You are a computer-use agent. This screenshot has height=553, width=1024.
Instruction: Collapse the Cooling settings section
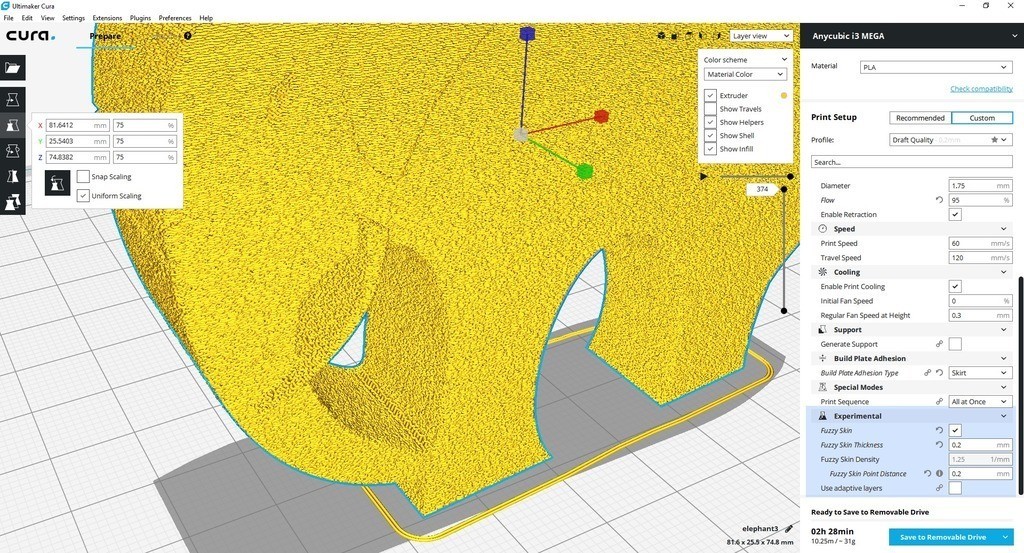pos(912,272)
